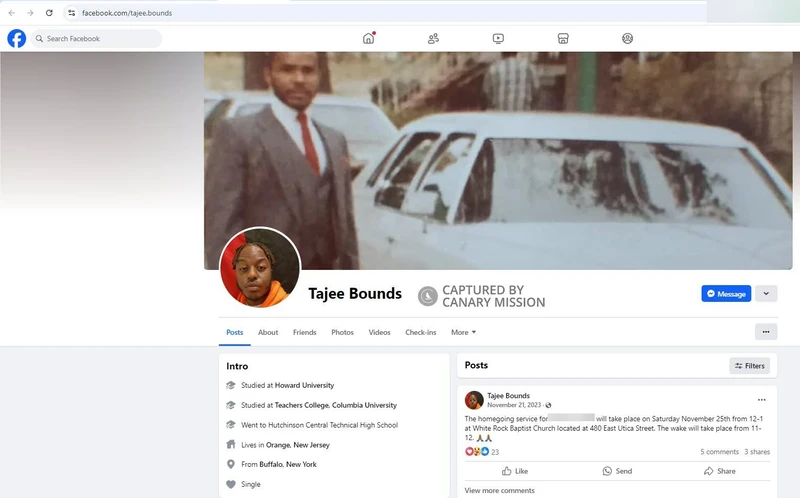Image resolution: width=800 pixels, height=498 pixels.
Task: Expand the More tab dropdown
Action: click(x=463, y=332)
